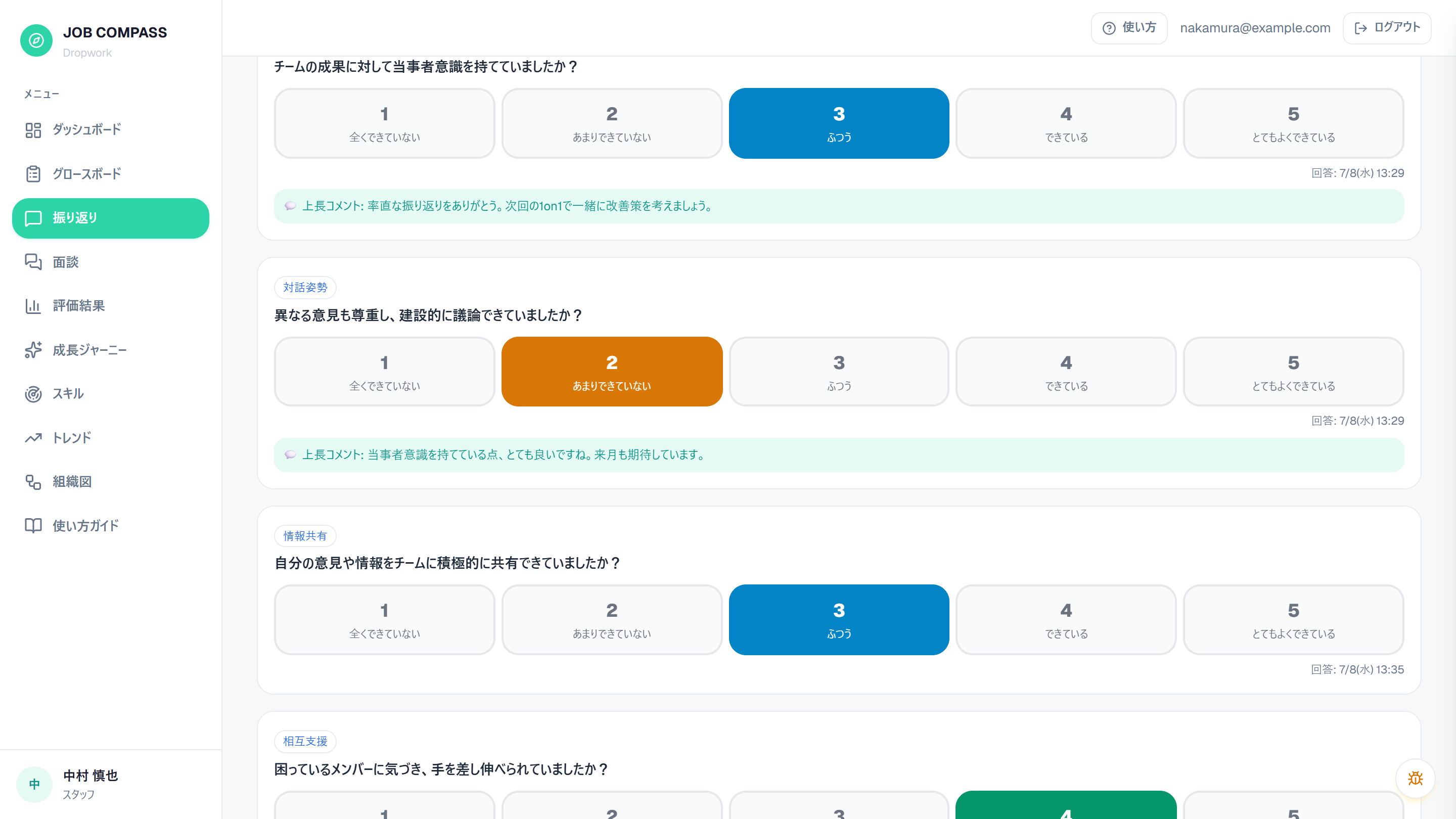
Task: Click the 使い方 help button
Action: 1129,28
